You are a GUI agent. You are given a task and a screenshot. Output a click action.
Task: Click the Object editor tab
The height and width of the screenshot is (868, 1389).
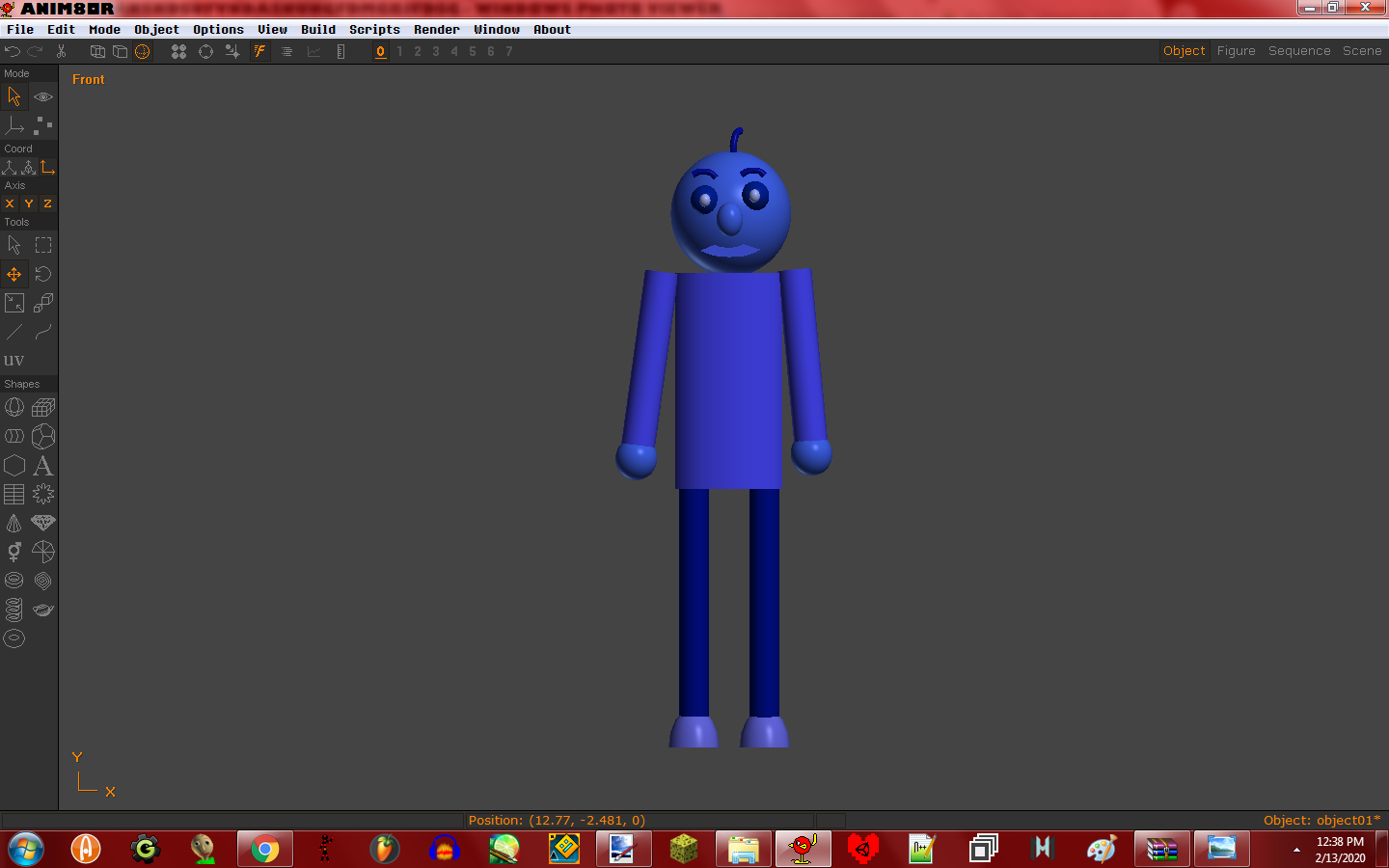[x=1185, y=51]
